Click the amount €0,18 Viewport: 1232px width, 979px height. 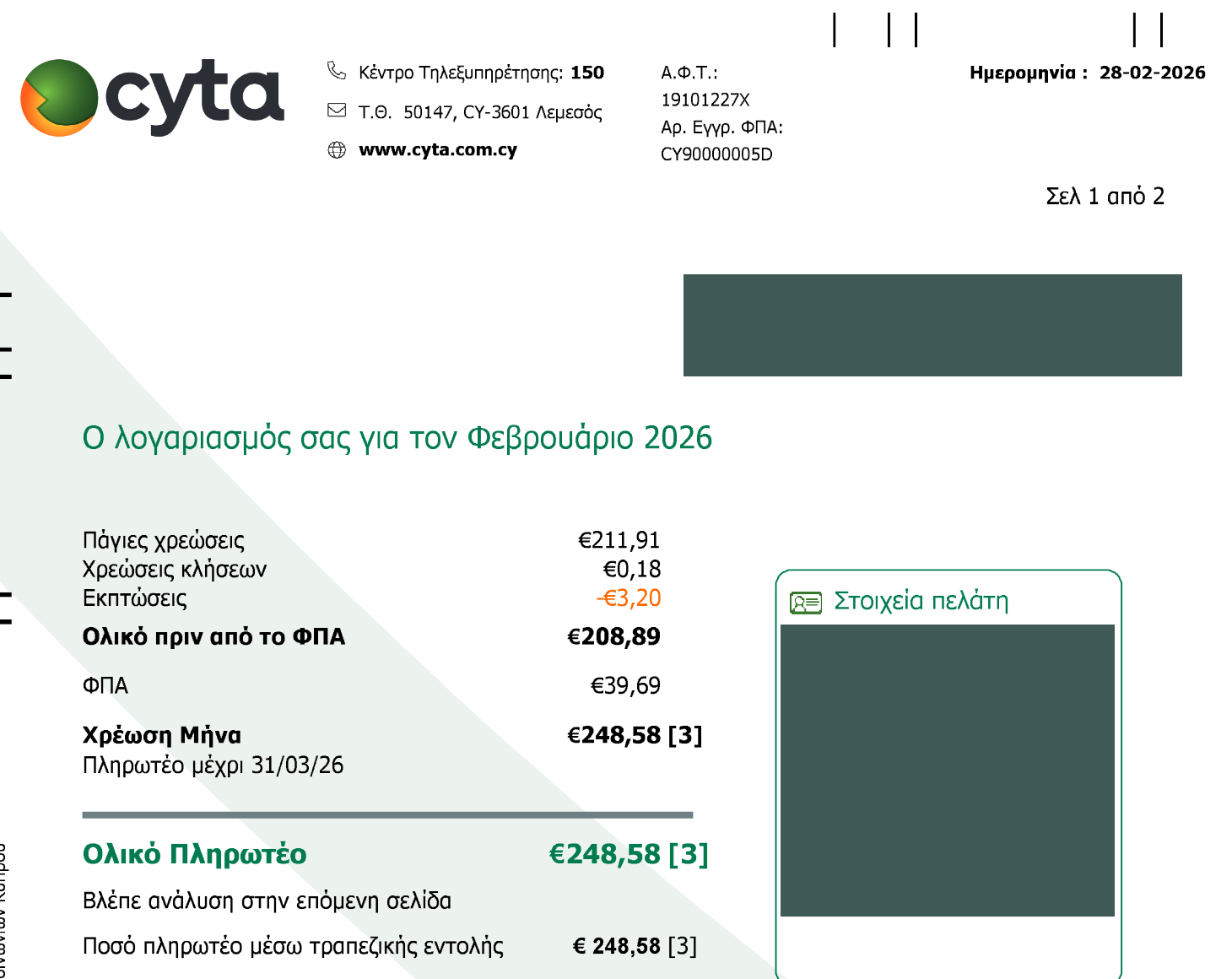tap(632, 569)
